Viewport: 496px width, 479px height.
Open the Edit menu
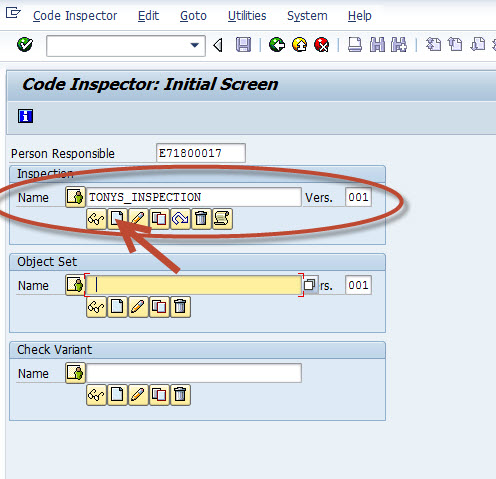point(148,16)
